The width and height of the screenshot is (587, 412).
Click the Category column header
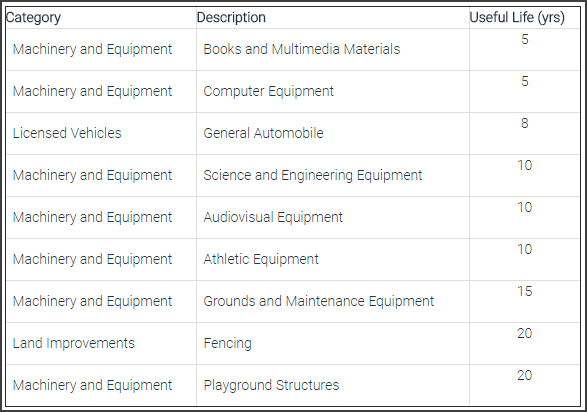[33, 18]
